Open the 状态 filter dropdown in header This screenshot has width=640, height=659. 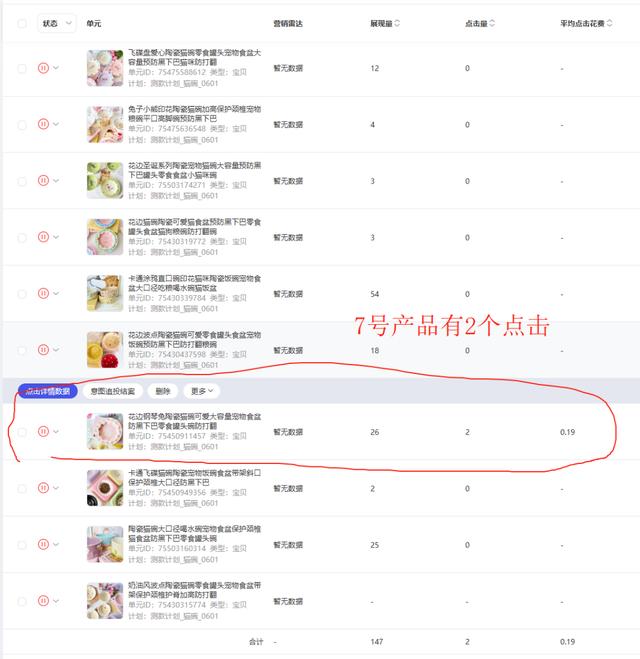[57, 24]
